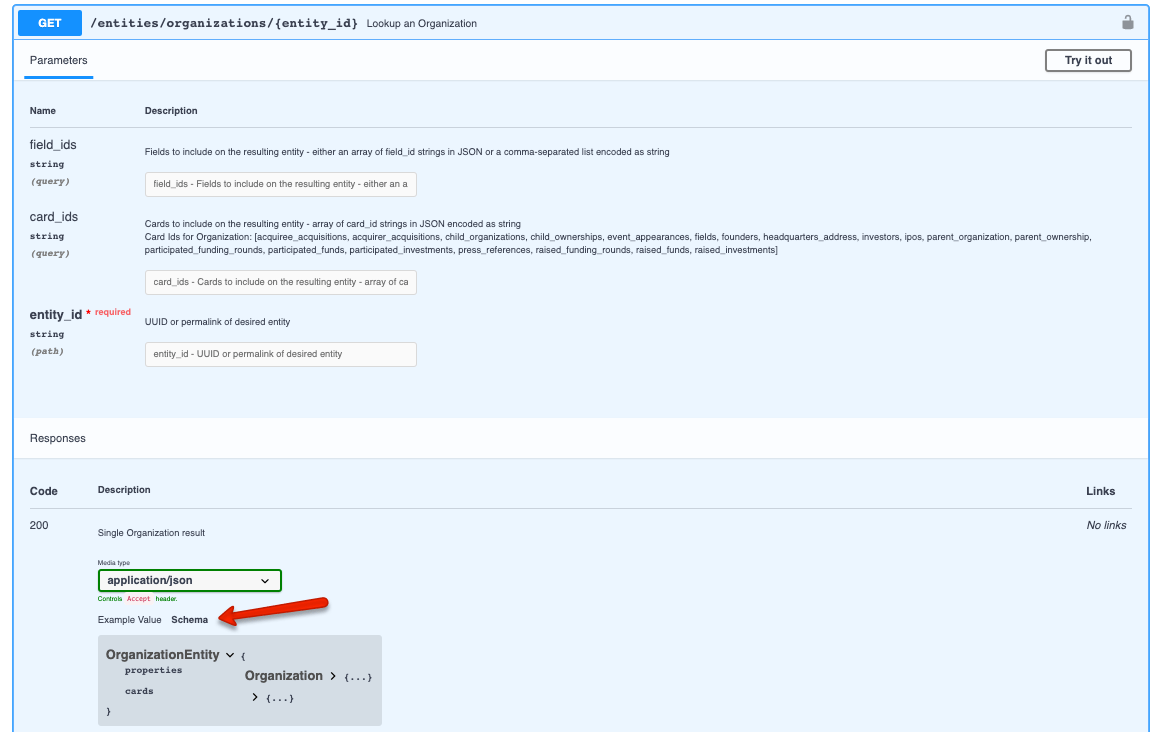The height and width of the screenshot is (732, 1158).
Task: Click the Accept header control label
Action: tap(138, 598)
